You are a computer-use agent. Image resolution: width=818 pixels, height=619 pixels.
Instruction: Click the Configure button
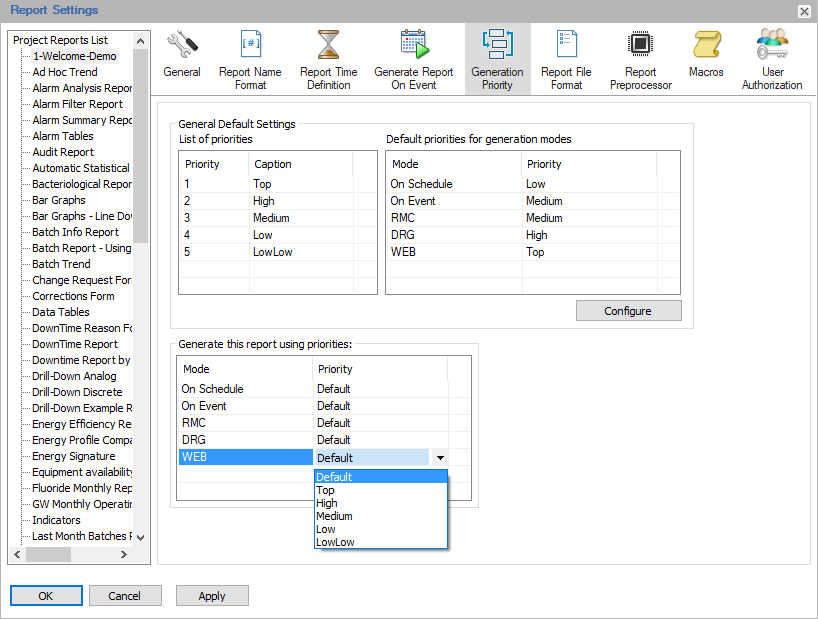pyautogui.click(x=628, y=310)
